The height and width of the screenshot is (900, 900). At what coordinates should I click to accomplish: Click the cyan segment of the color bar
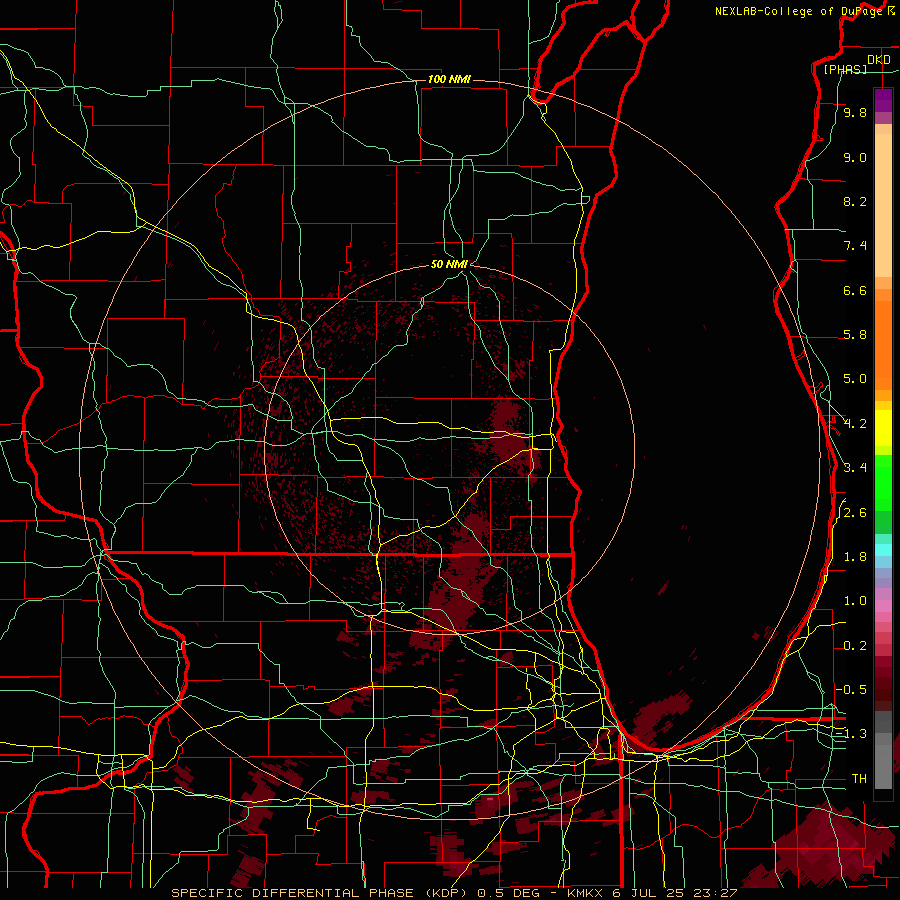click(883, 550)
